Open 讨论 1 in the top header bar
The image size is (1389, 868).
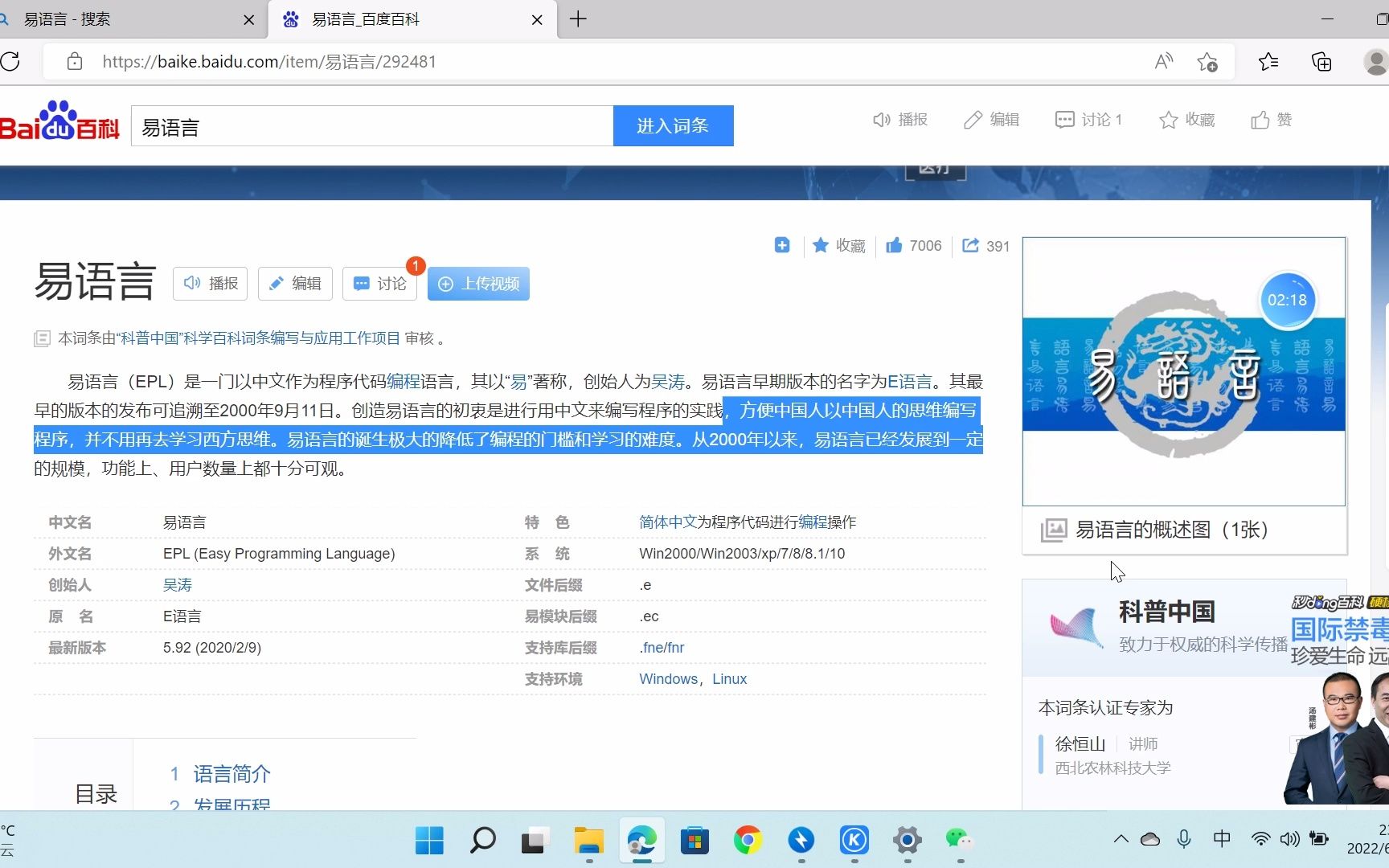click(1088, 120)
